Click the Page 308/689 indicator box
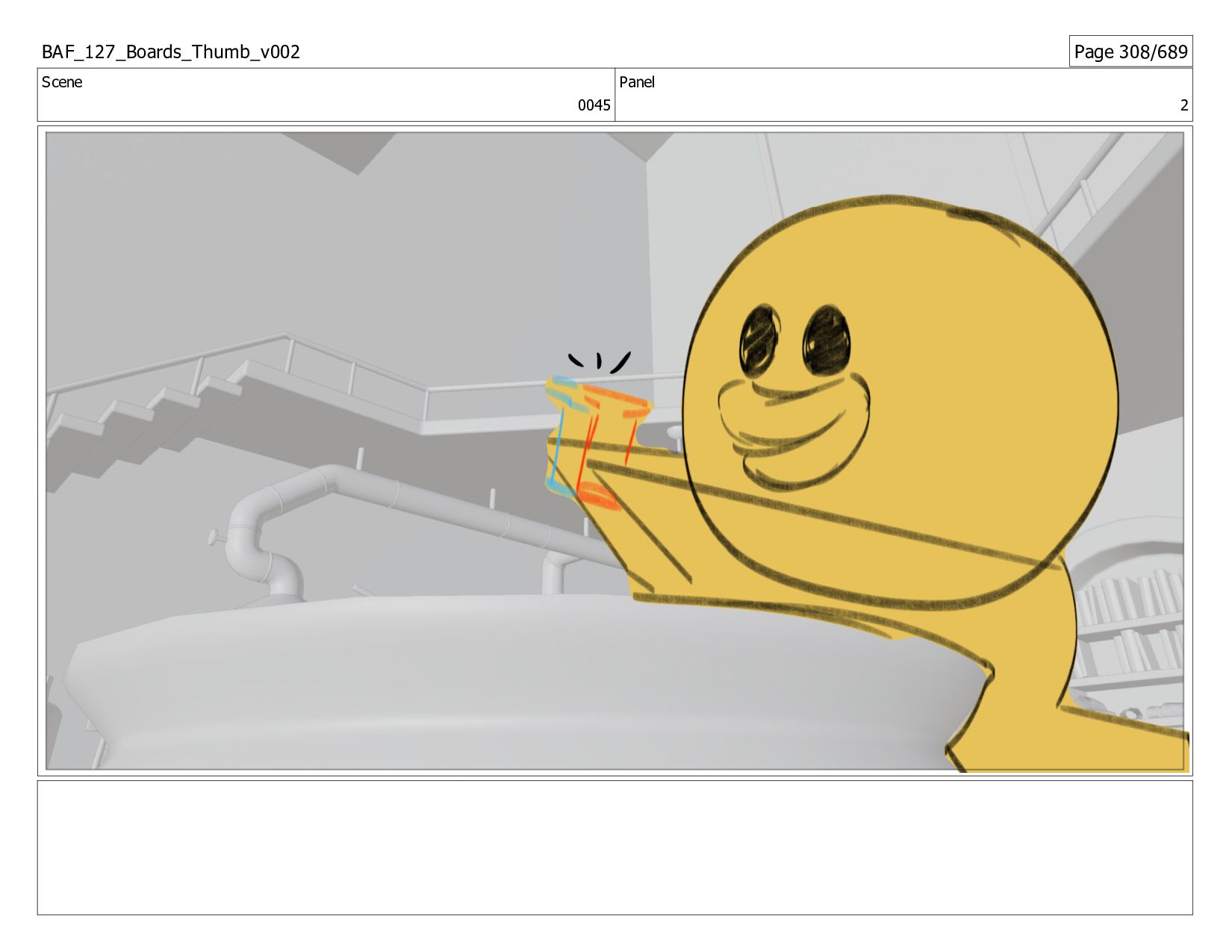1232x952 pixels. pyautogui.click(x=1130, y=52)
